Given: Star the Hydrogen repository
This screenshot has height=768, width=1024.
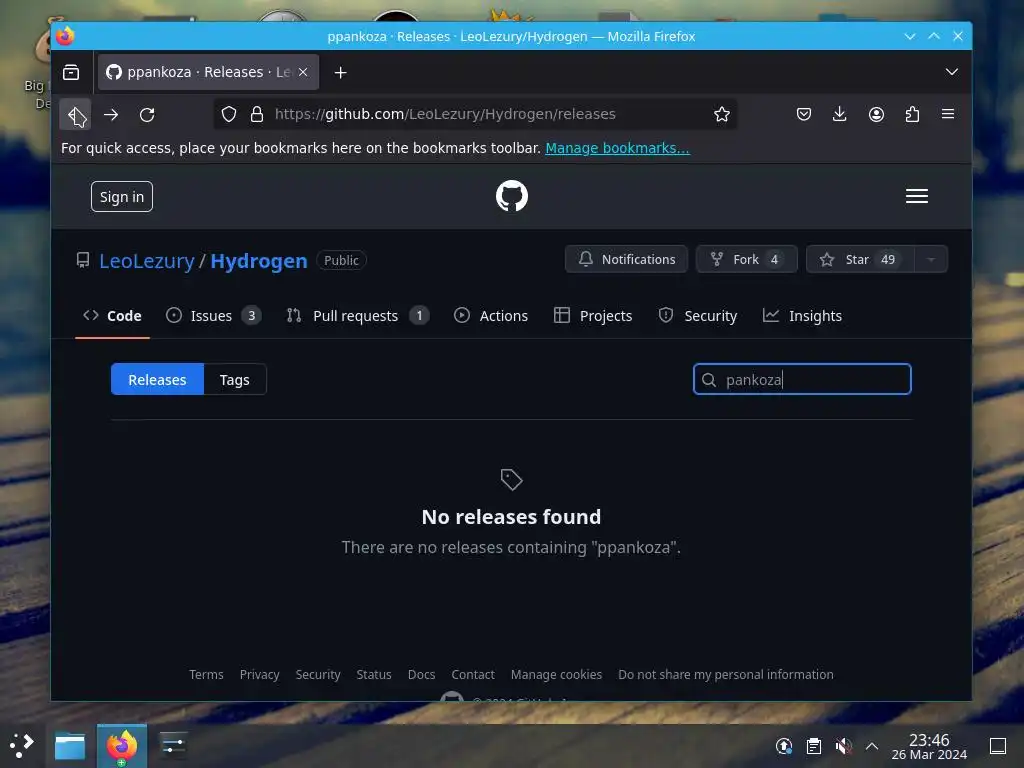Looking at the screenshot, I should pyautogui.click(x=860, y=259).
